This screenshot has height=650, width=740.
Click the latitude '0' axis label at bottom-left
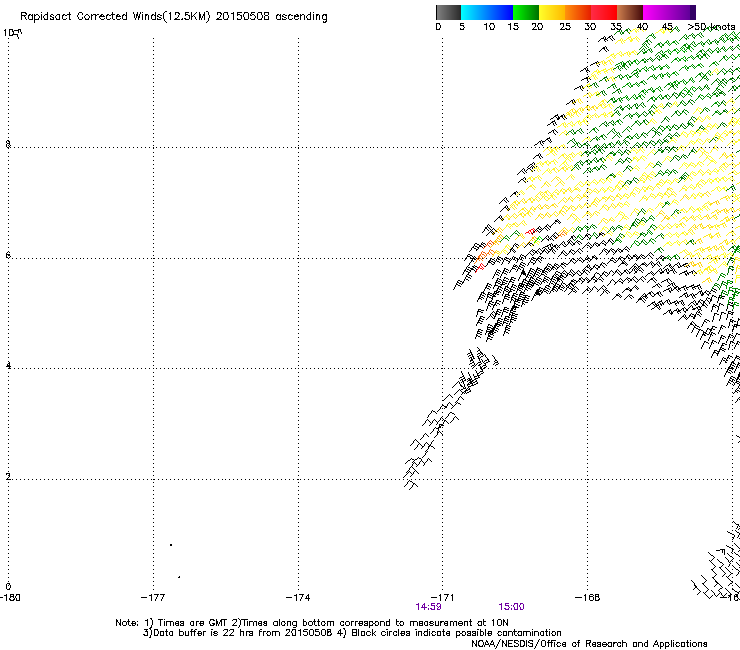pyautogui.click(x=8, y=587)
